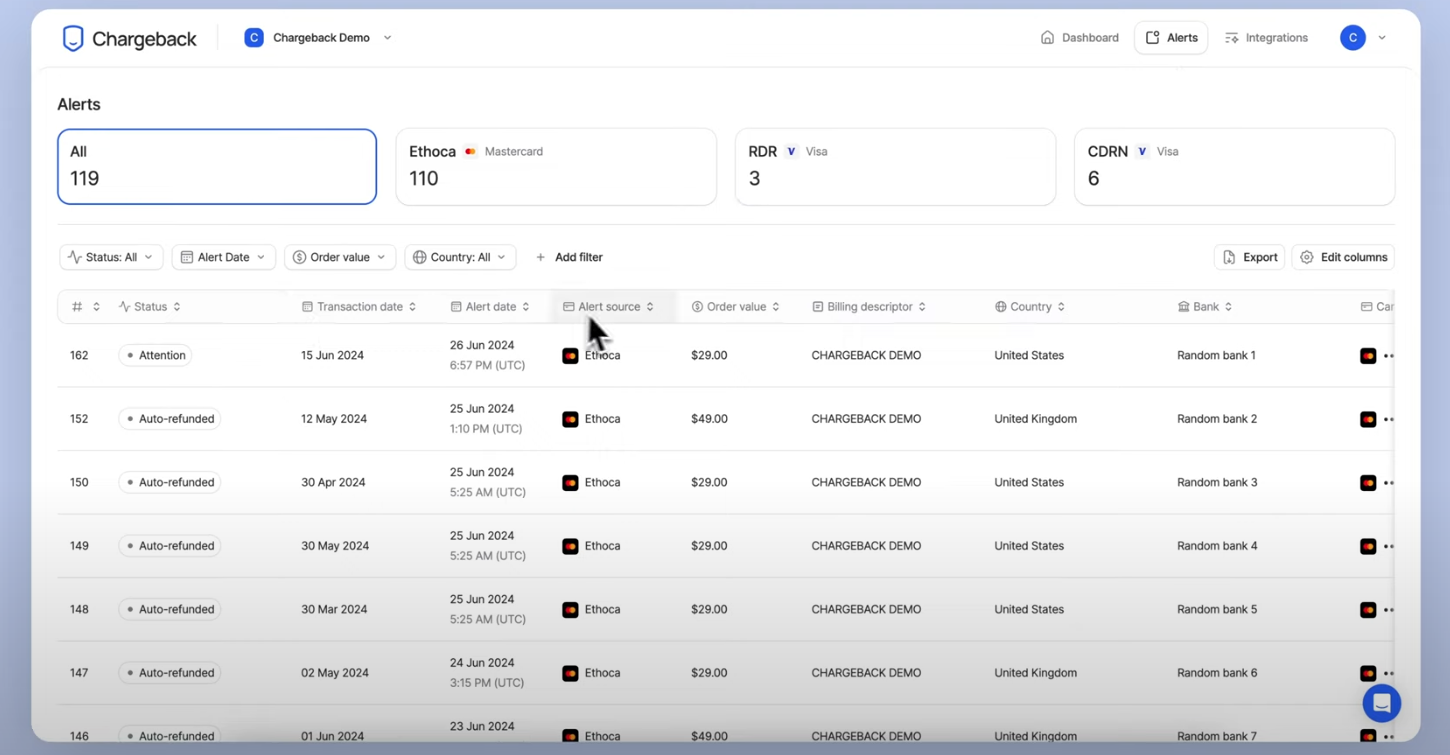Click the Export document icon

pos(1228,257)
